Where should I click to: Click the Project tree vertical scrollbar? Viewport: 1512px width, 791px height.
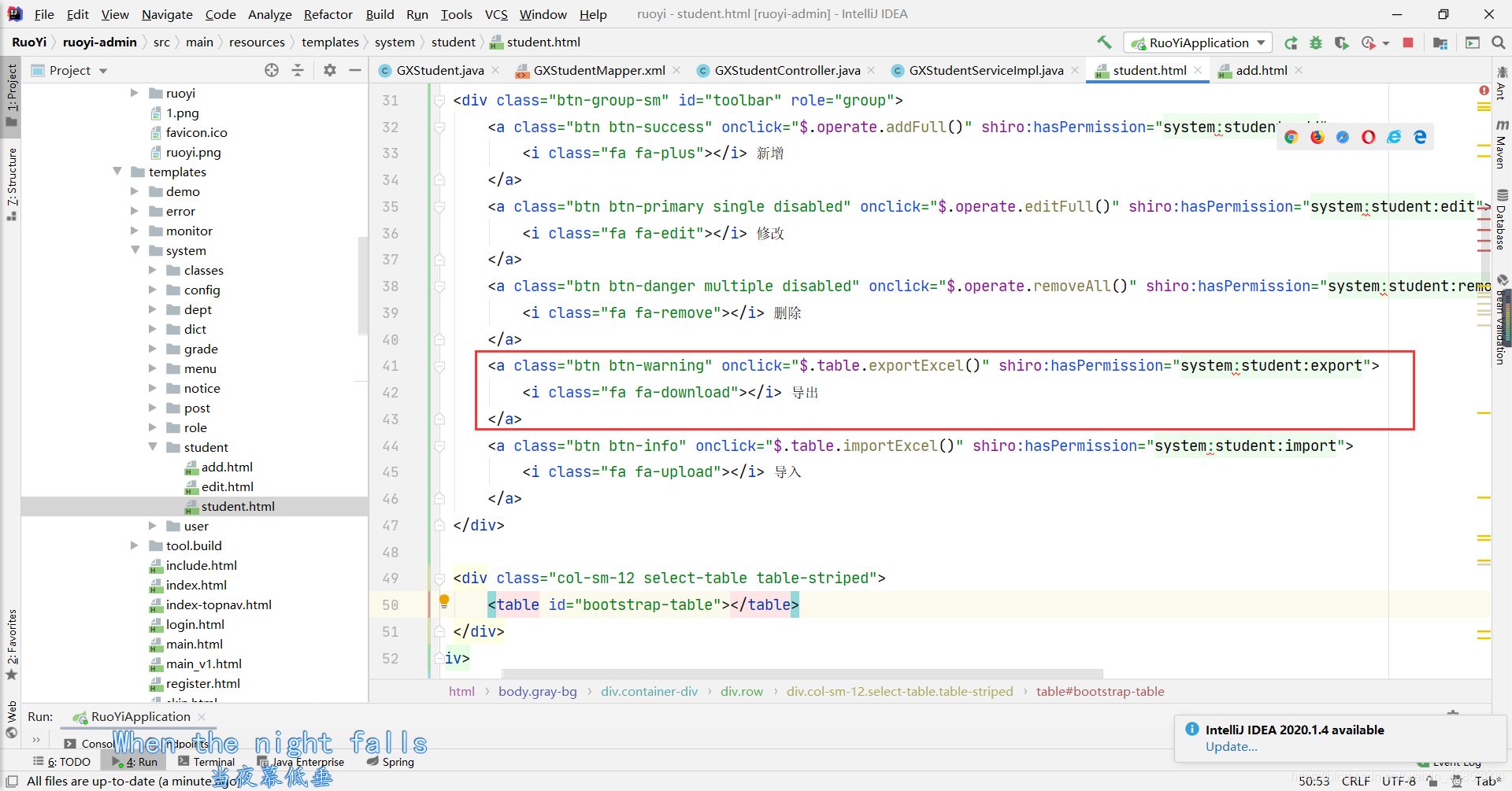point(363,285)
